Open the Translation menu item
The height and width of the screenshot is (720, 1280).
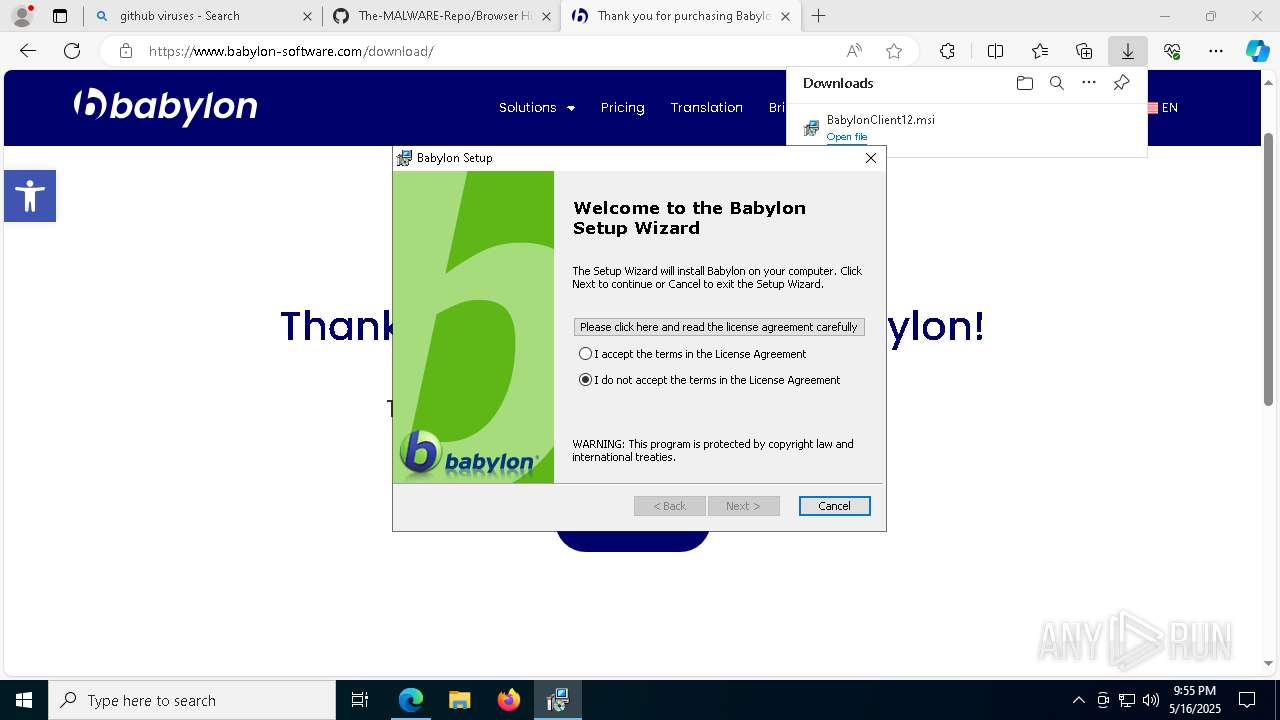[x=706, y=108]
